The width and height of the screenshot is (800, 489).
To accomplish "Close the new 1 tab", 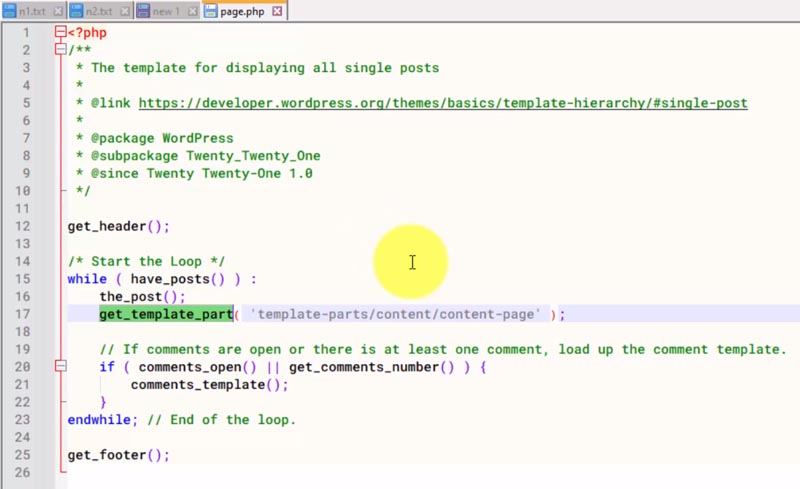I will pyautogui.click(x=192, y=11).
